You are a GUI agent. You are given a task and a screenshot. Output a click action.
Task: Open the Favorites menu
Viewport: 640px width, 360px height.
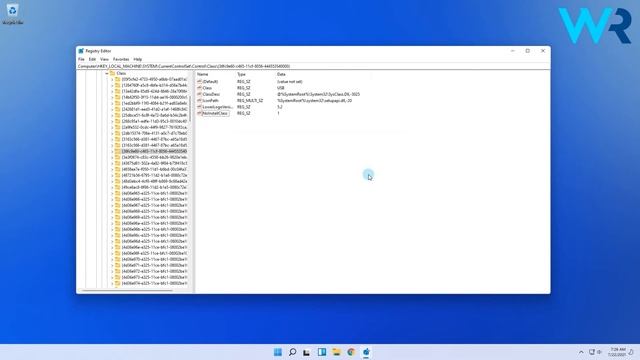pos(121,59)
